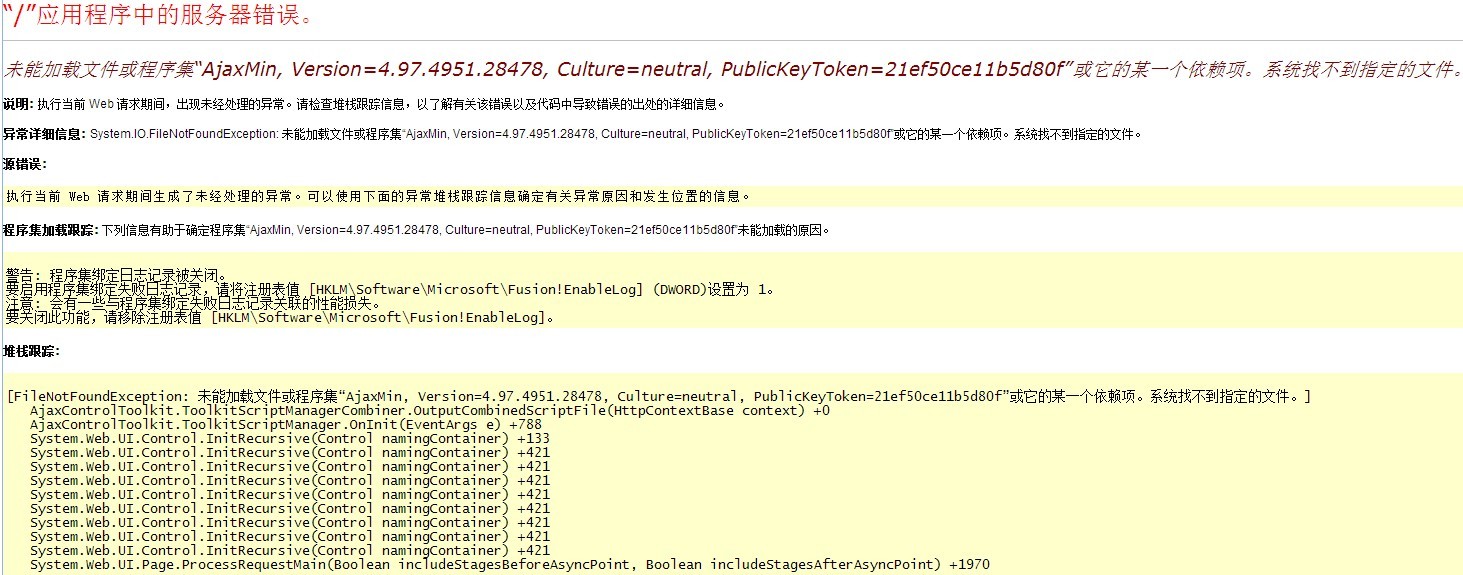Click the ToolkitScriptManagerCombiner.OutputCombinedScriptFile stack line
Image resolution: width=1463 pixels, height=575 pixels.
point(430,411)
